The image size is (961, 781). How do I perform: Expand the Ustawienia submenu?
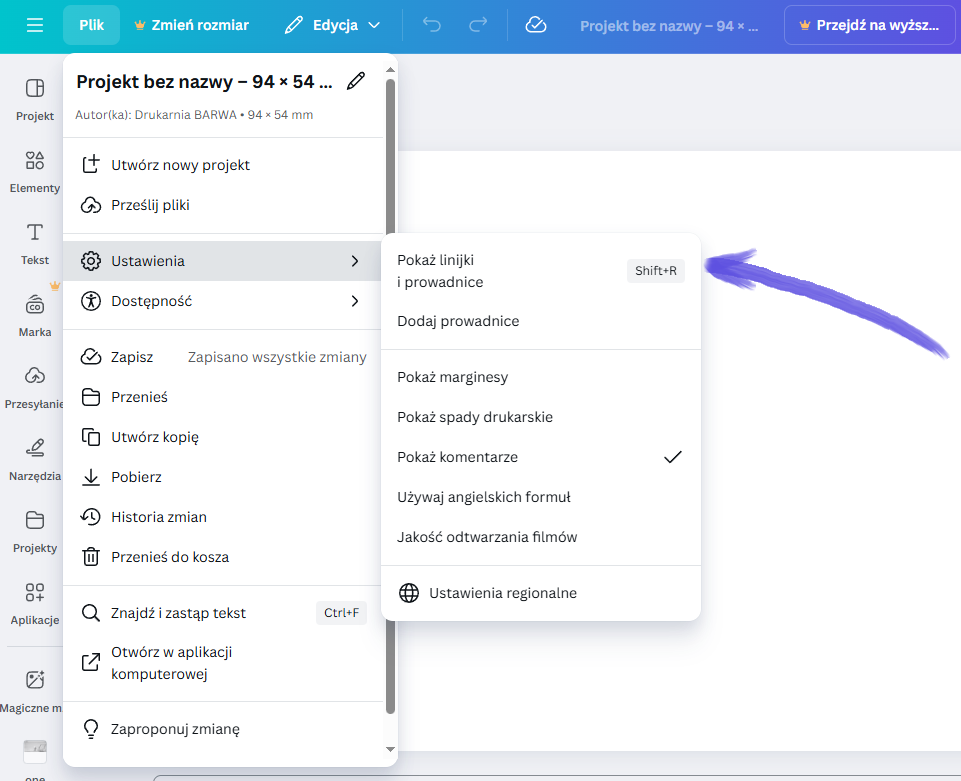[222, 261]
